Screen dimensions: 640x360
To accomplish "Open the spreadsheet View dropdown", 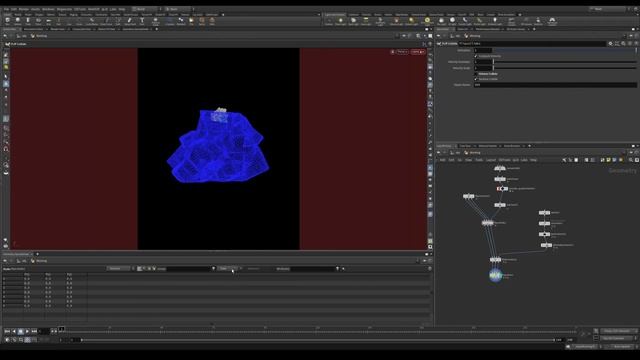I will pos(228,269).
